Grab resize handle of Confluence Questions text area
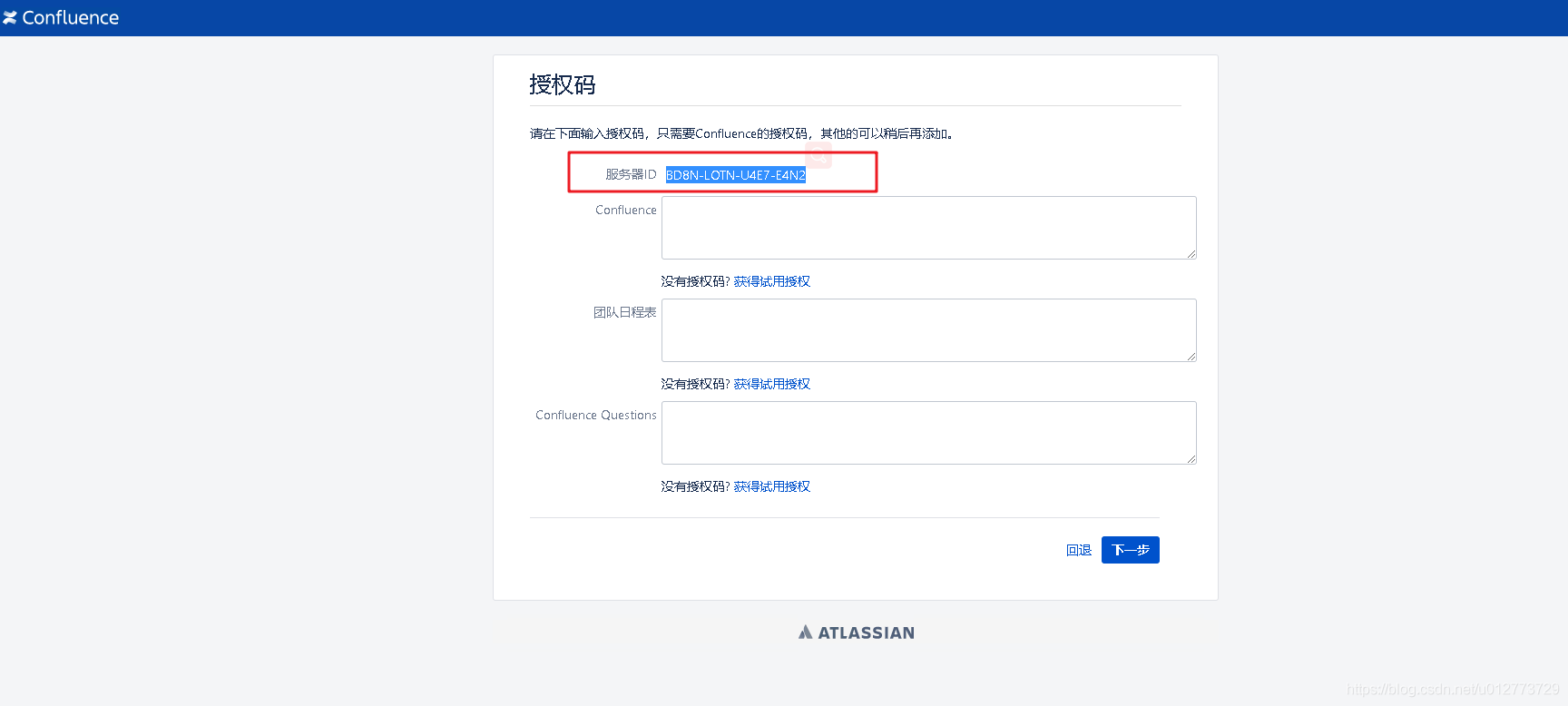This screenshot has height=706, width=1568. [x=1191, y=459]
